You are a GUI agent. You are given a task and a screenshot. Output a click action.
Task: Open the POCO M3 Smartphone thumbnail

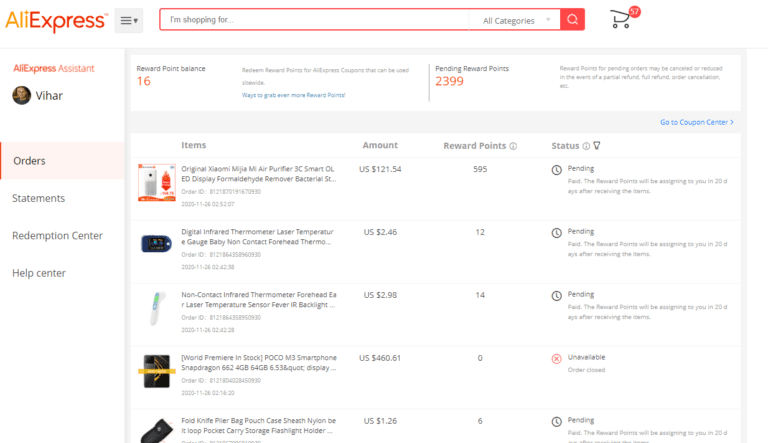157,371
